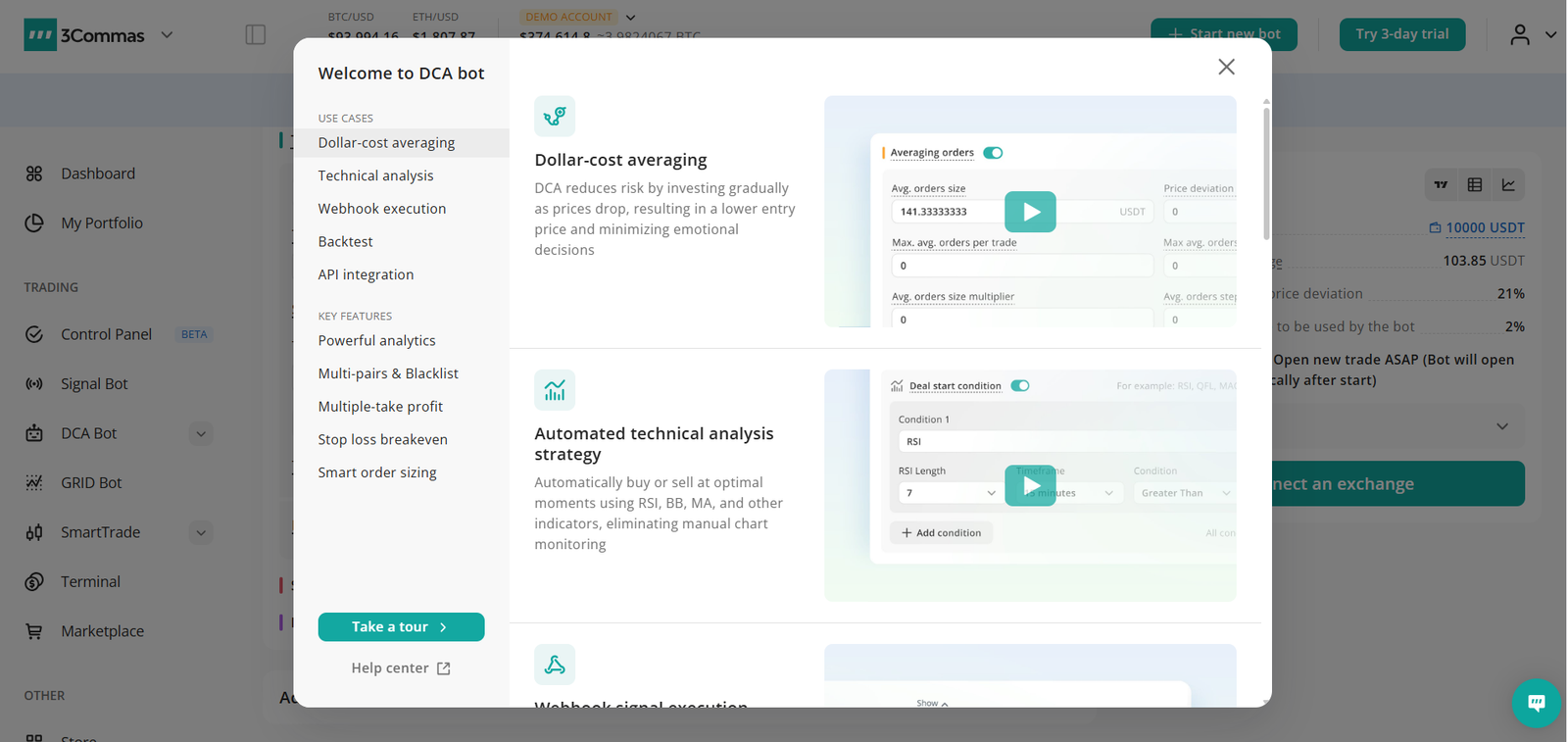Screen dimensions: 1568x742
Task: Open the live chat support bubble
Action: pos(1536,702)
